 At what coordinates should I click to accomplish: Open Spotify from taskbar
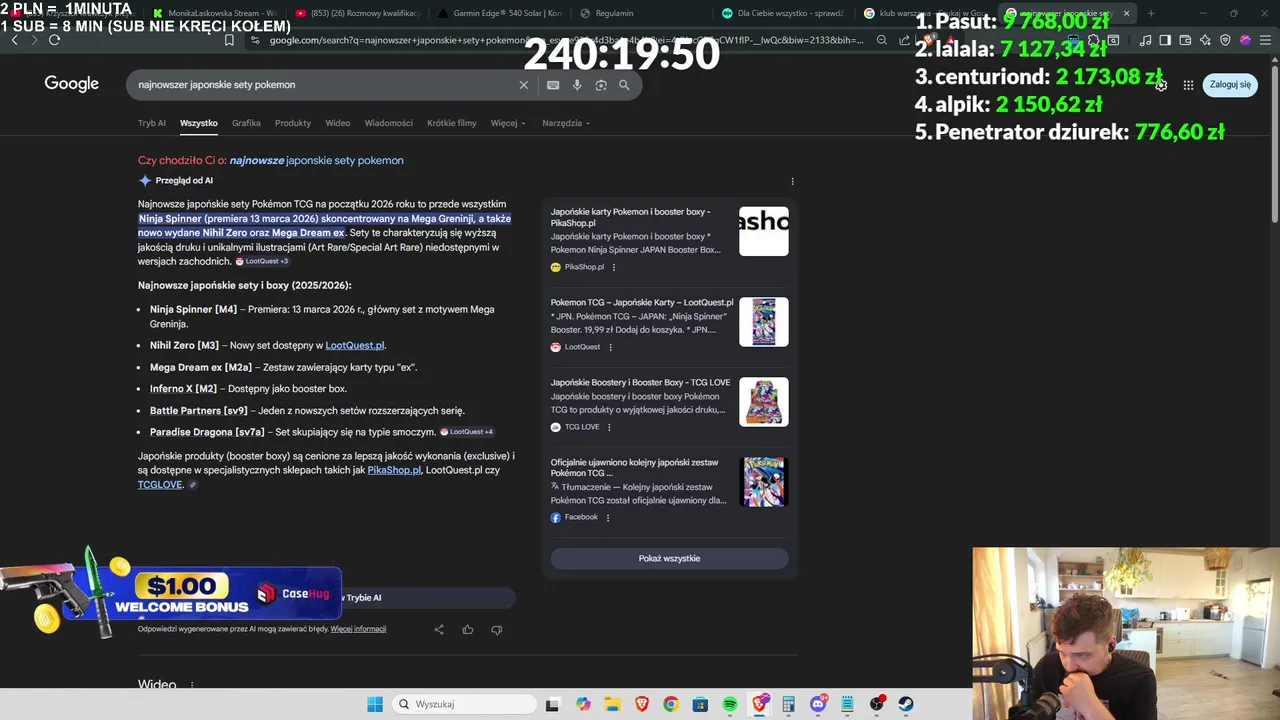pos(730,704)
